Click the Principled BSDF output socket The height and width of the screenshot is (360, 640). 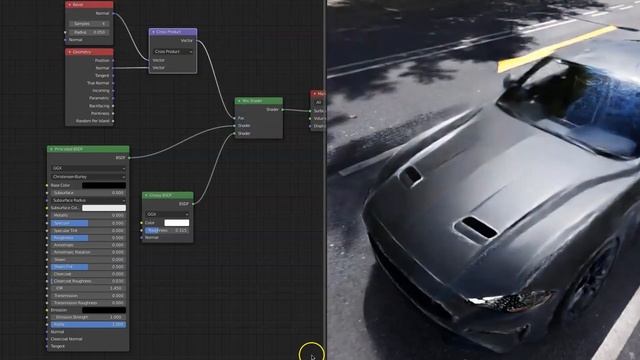point(129,158)
